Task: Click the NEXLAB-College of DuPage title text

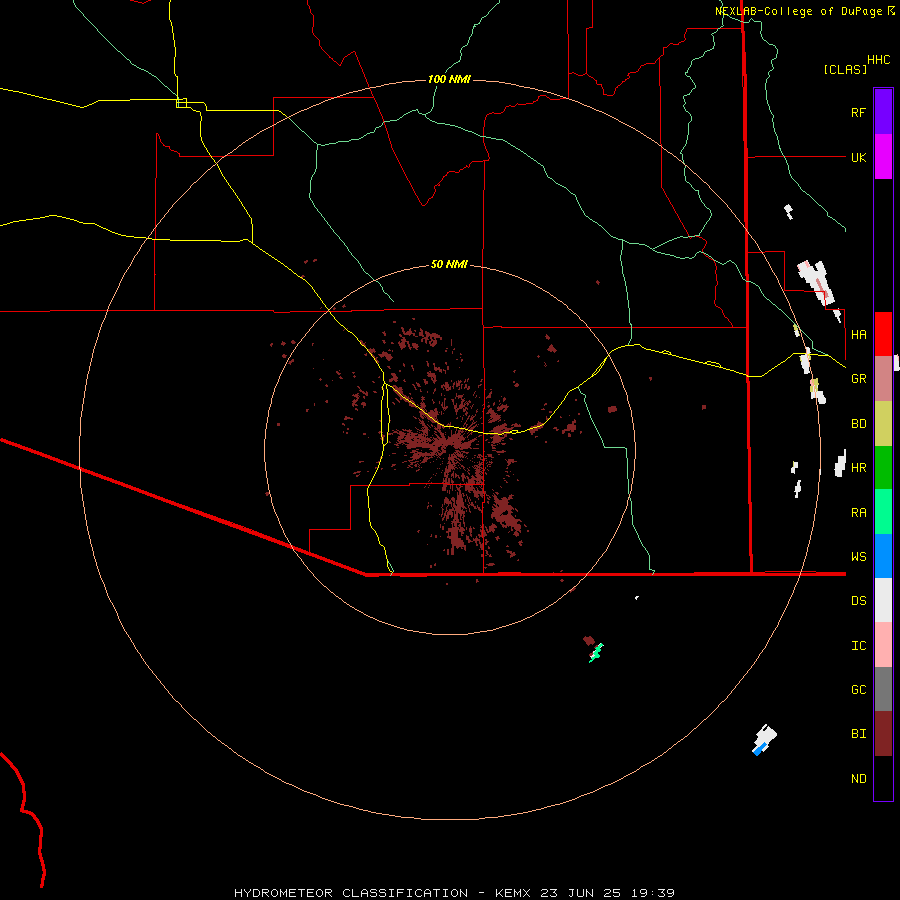Action: (x=798, y=11)
